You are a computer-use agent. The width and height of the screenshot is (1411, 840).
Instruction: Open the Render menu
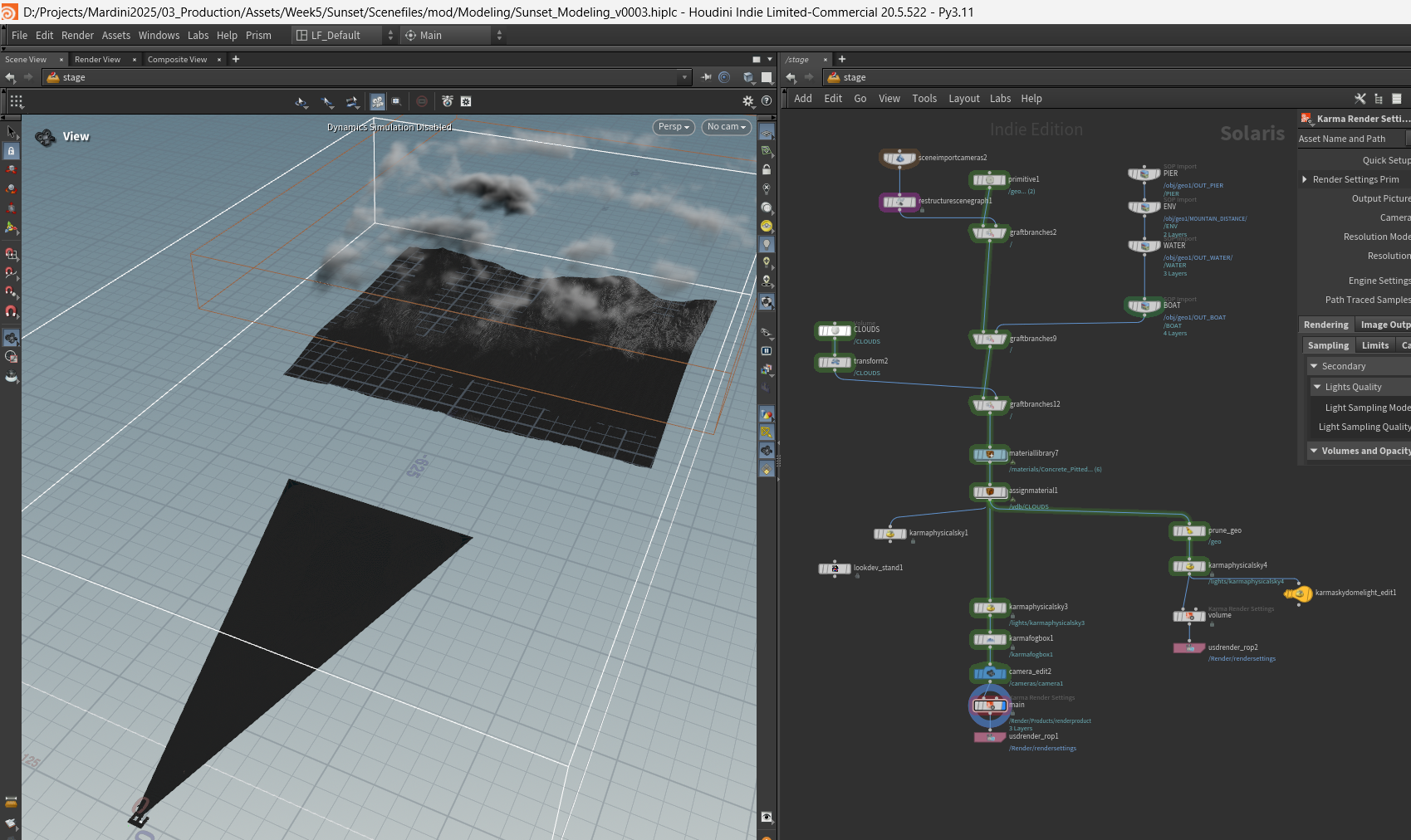coord(77,36)
